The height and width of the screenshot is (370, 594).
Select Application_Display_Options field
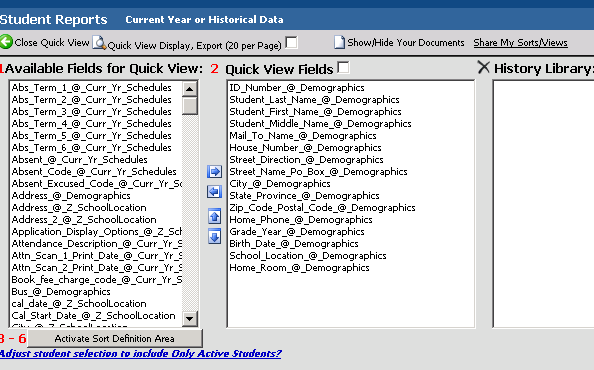click(x=96, y=232)
